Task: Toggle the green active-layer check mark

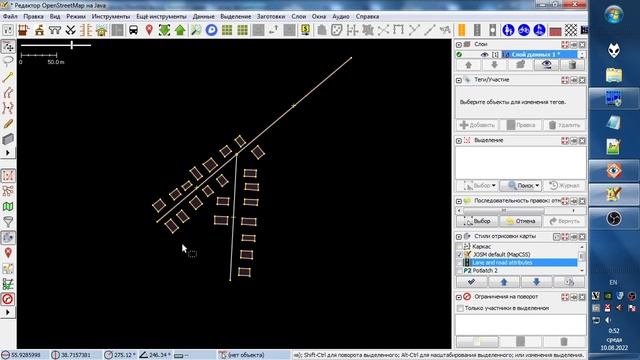Action: click(x=459, y=54)
